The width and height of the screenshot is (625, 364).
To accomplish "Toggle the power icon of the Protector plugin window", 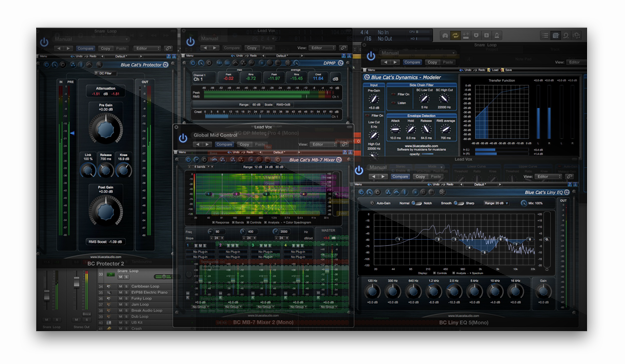I will [44, 42].
